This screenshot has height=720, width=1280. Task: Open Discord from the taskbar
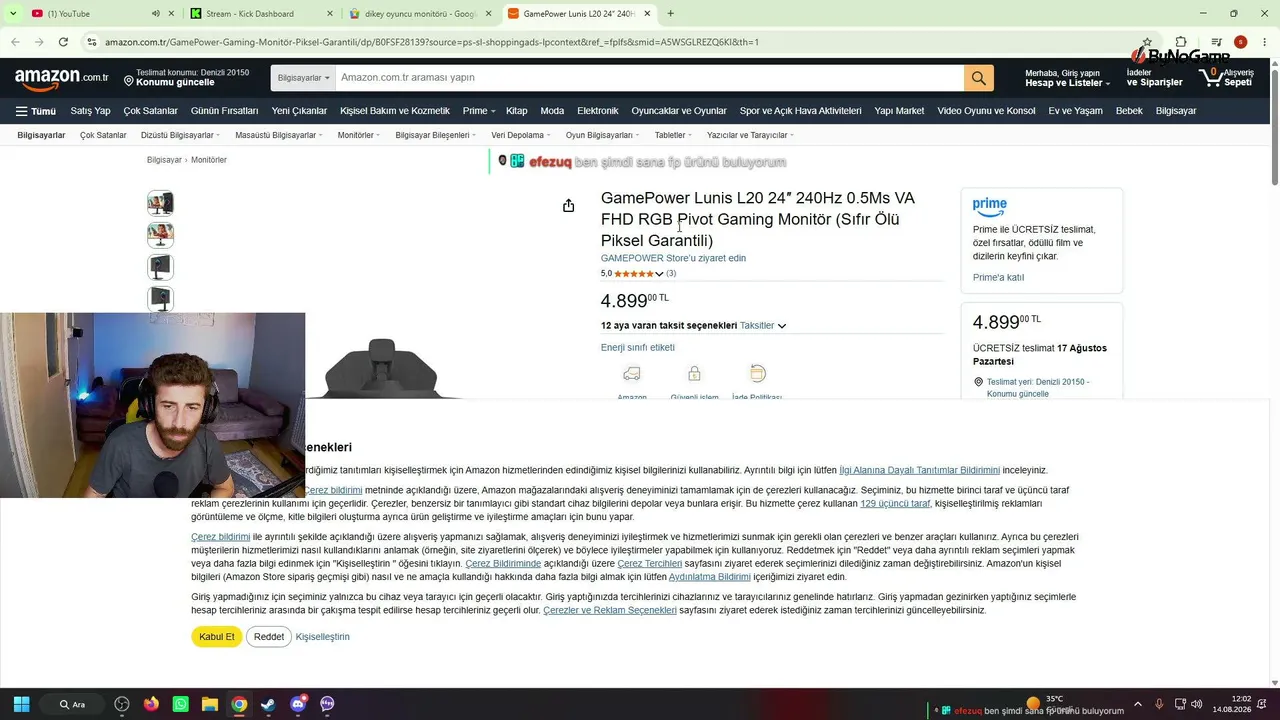click(x=297, y=704)
